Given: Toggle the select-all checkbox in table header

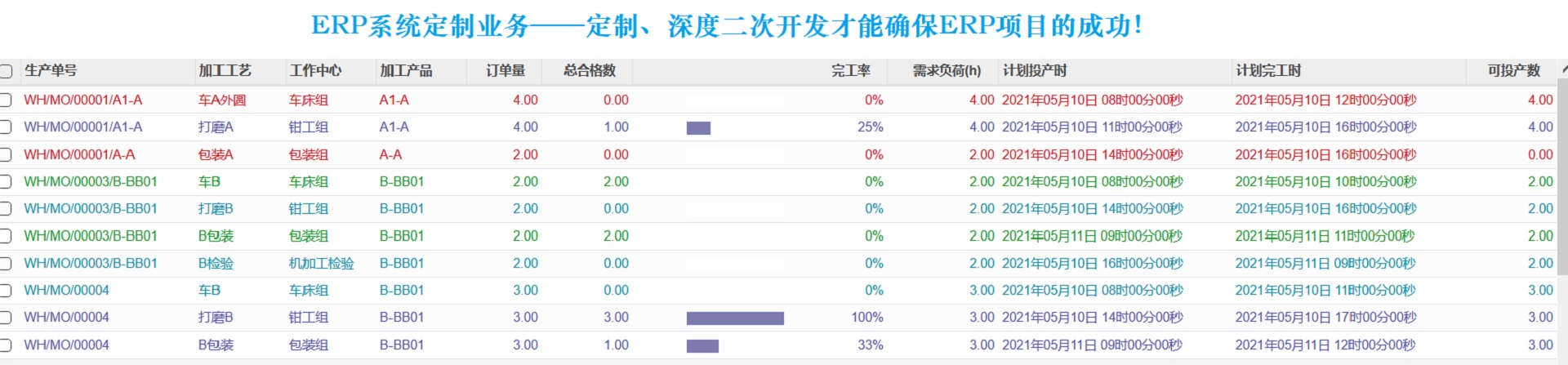Looking at the screenshot, I should (6, 72).
